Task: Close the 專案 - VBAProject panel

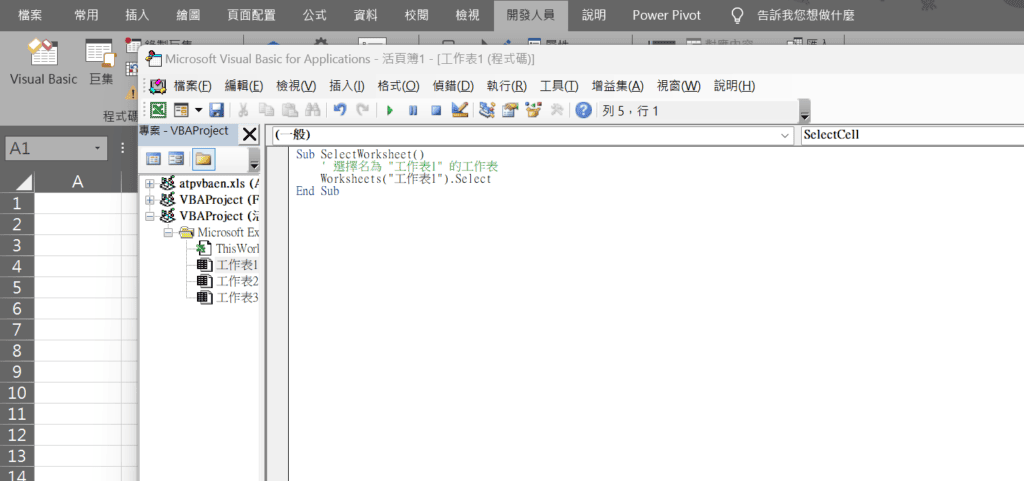Action: 249,134
